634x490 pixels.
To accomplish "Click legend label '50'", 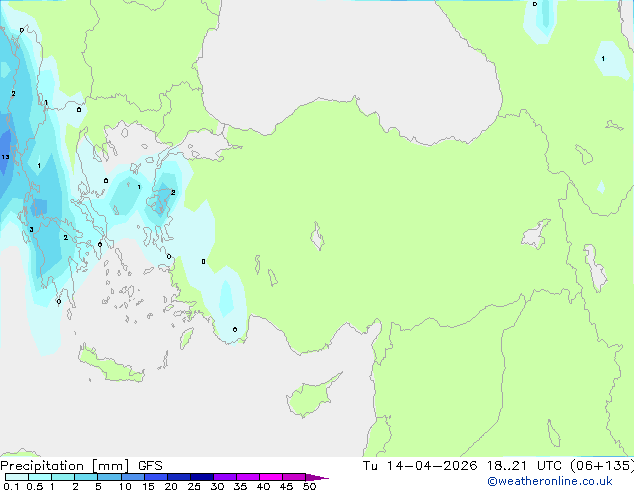I will (x=309, y=486).
